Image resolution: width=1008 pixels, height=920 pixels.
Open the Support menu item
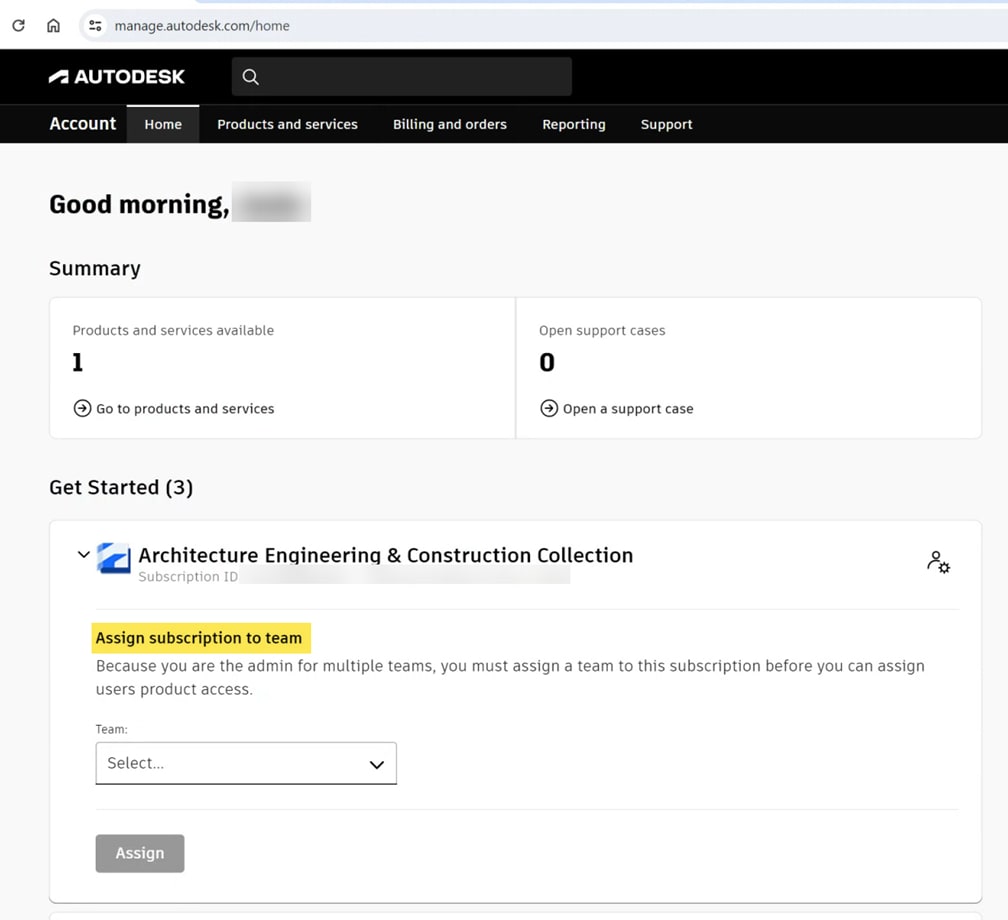(x=667, y=124)
